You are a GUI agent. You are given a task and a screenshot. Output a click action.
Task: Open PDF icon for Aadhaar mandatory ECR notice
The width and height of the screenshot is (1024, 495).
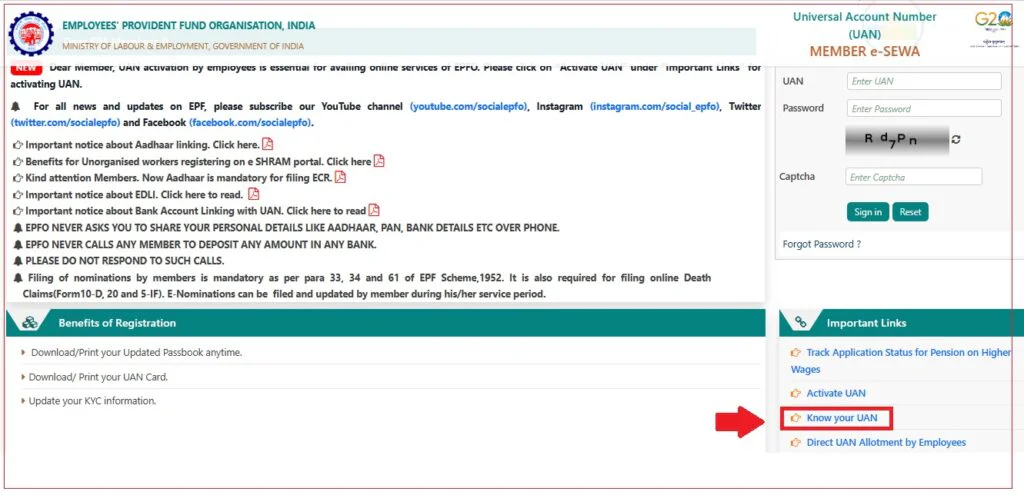[340, 177]
